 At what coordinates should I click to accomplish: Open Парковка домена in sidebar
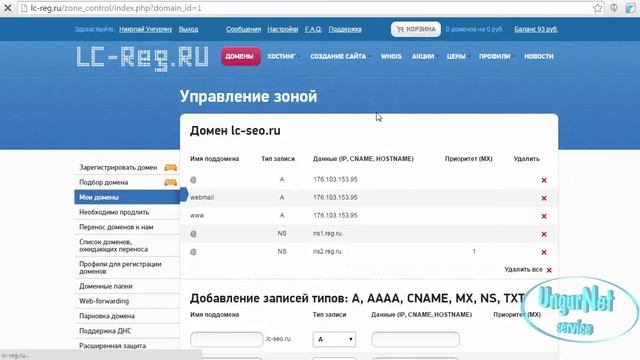(x=107, y=316)
